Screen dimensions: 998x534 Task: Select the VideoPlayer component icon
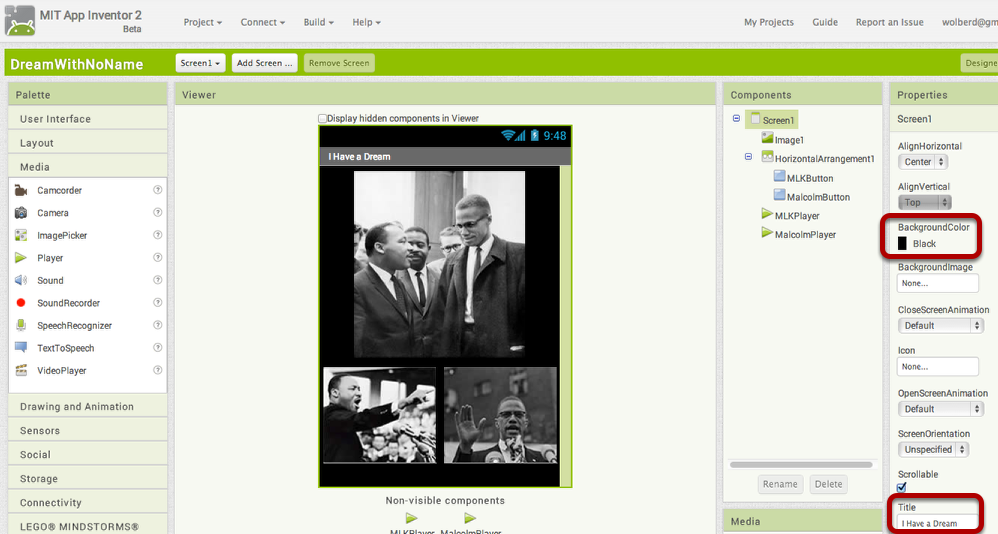(x=21, y=370)
